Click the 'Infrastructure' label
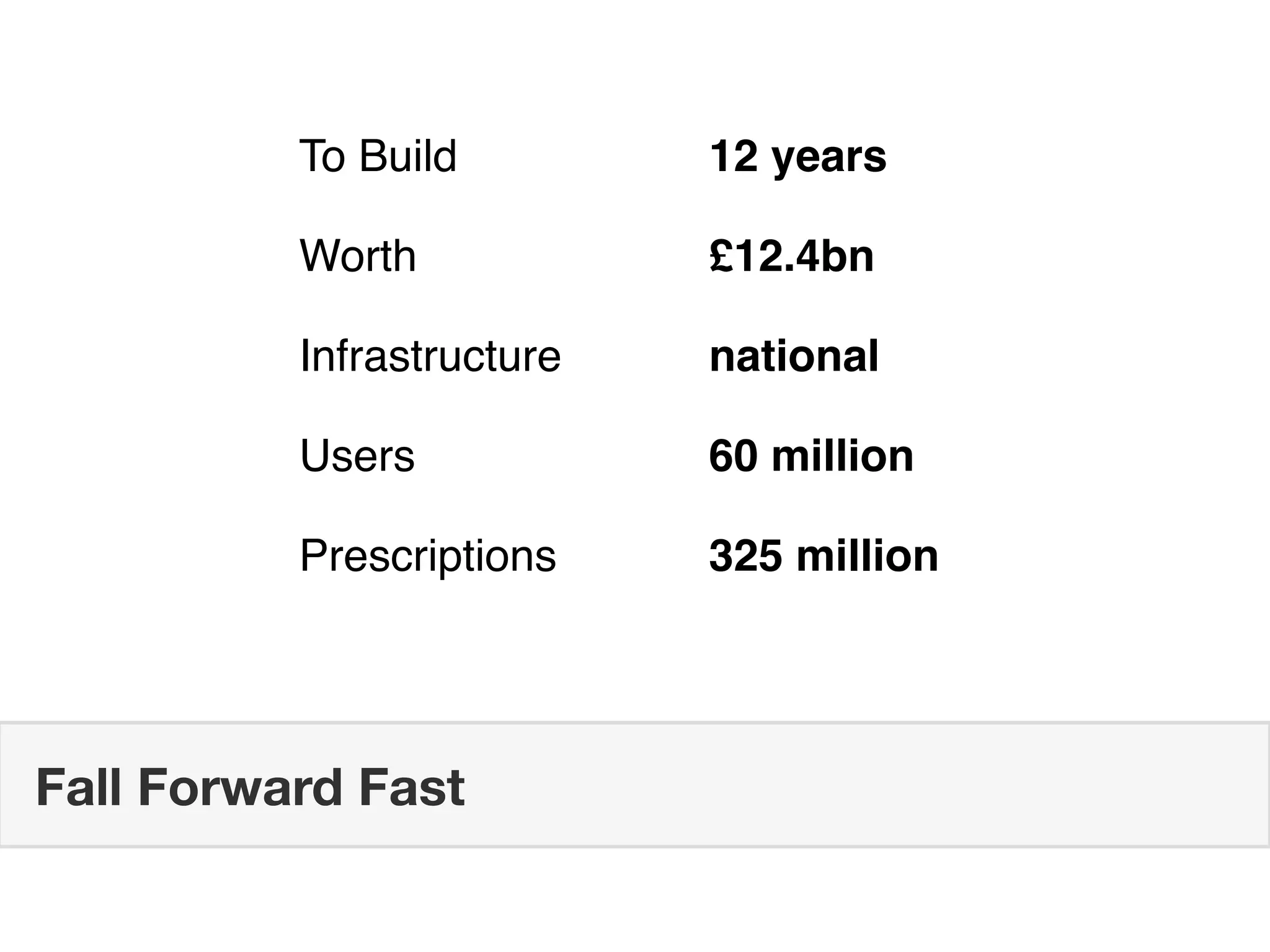The height and width of the screenshot is (952, 1270). pos(430,356)
